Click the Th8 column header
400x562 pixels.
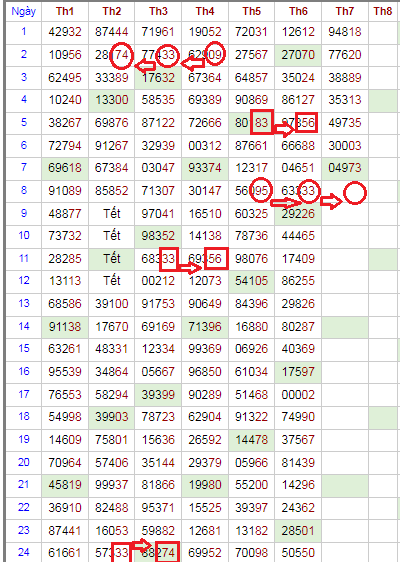[384, 11]
